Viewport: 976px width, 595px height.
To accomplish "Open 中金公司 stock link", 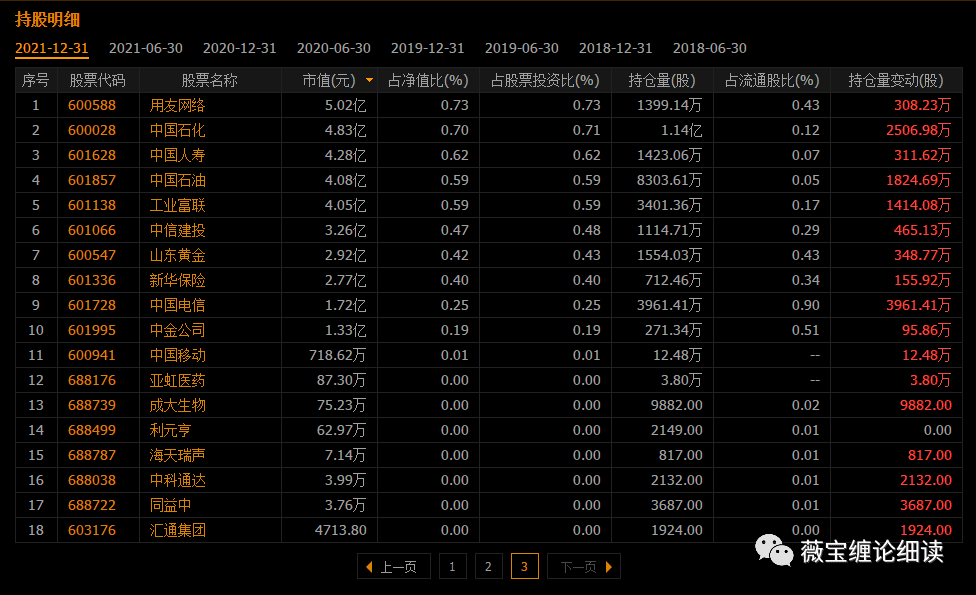I will click(x=177, y=330).
